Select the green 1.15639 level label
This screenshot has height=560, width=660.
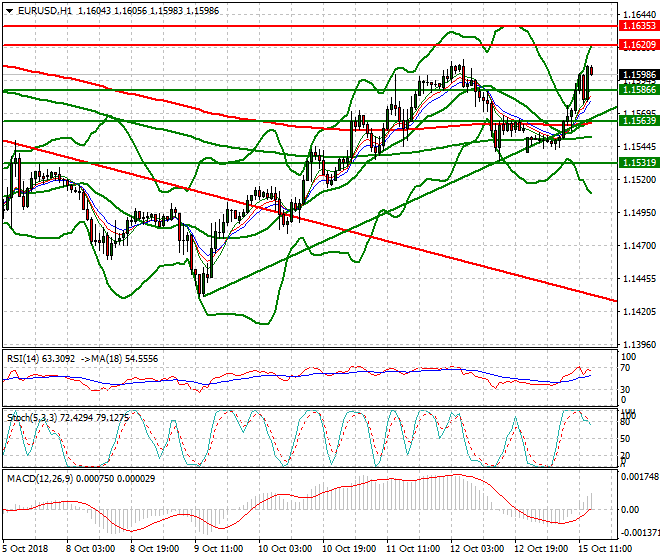click(x=639, y=121)
